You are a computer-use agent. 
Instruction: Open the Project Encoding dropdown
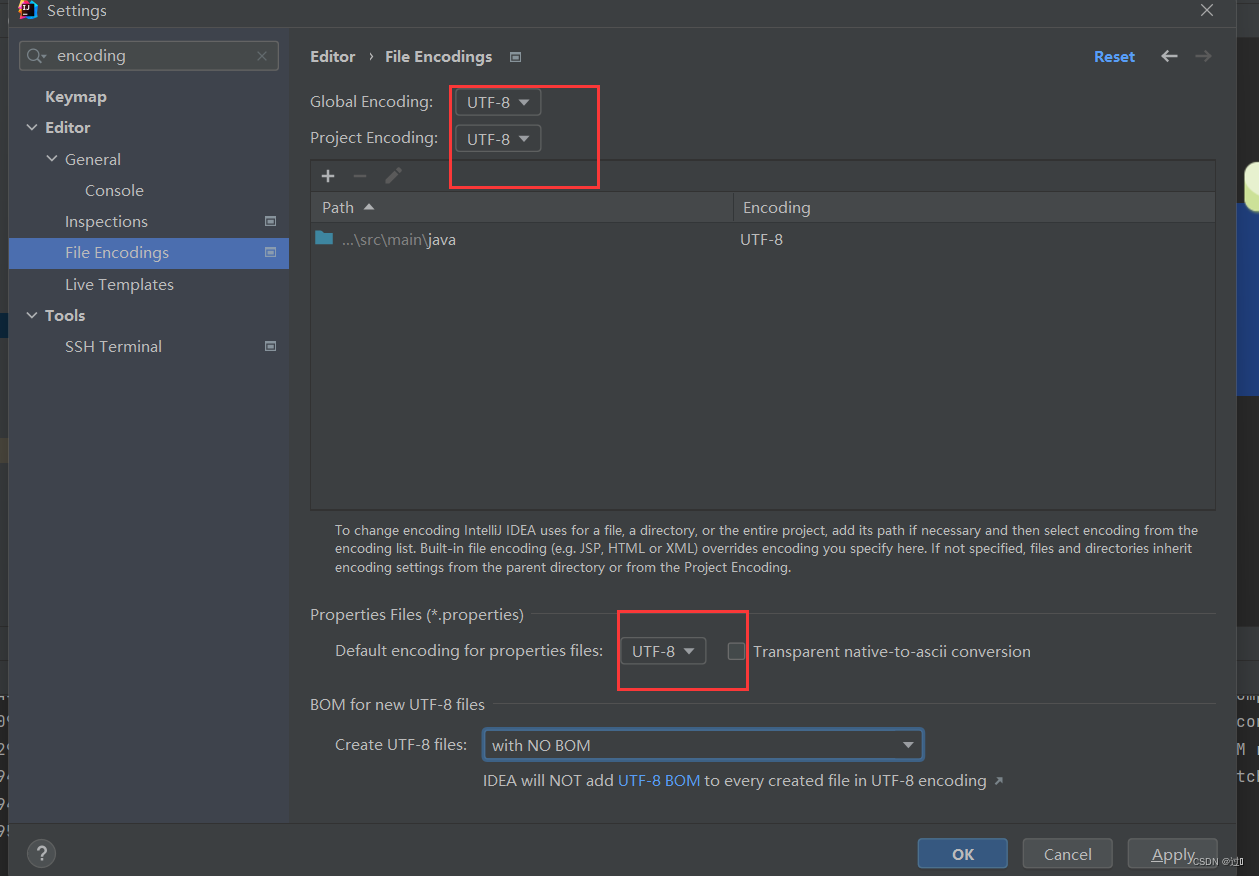(498, 139)
